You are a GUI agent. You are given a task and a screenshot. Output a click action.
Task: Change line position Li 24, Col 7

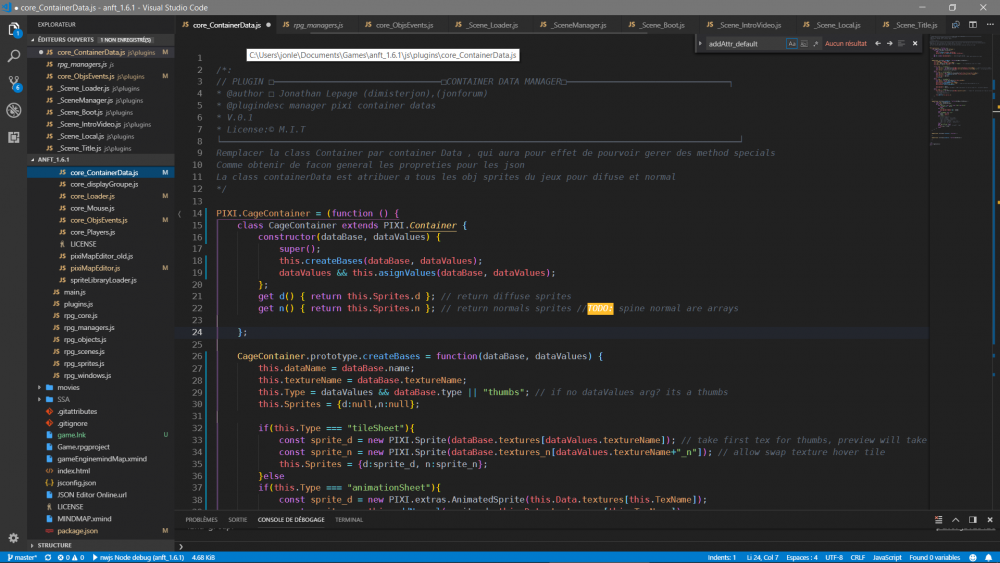[762, 557]
